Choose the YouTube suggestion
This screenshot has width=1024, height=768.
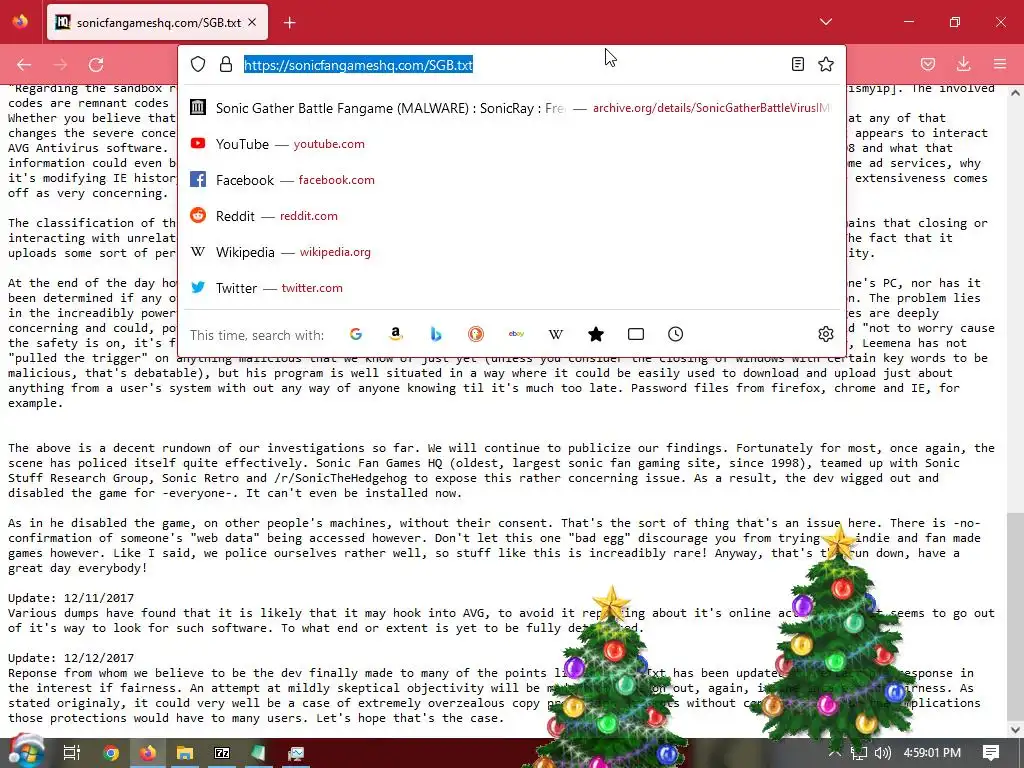click(x=511, y=144)
